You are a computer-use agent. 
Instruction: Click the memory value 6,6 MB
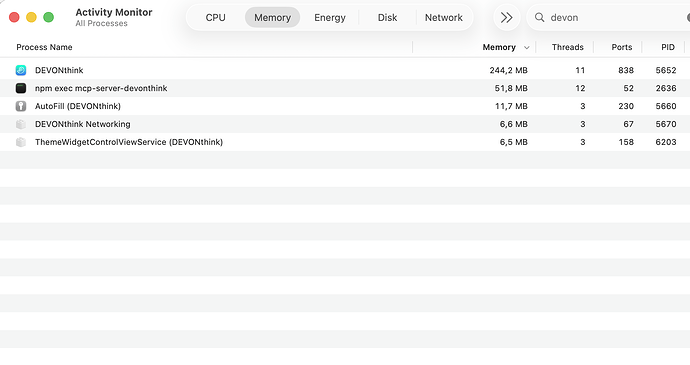pos(514,124)
